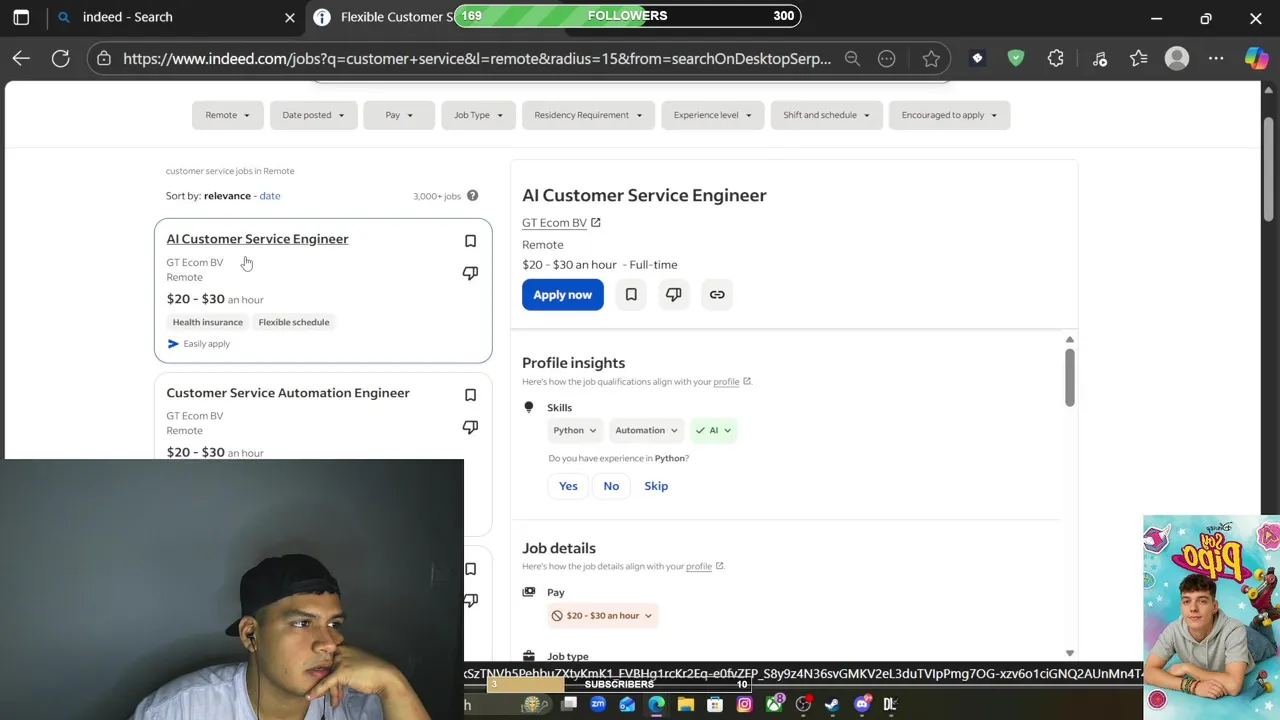Click not interested beside Apply now
This screenshot has width=1280, height=720.
(x=674, y=294)
